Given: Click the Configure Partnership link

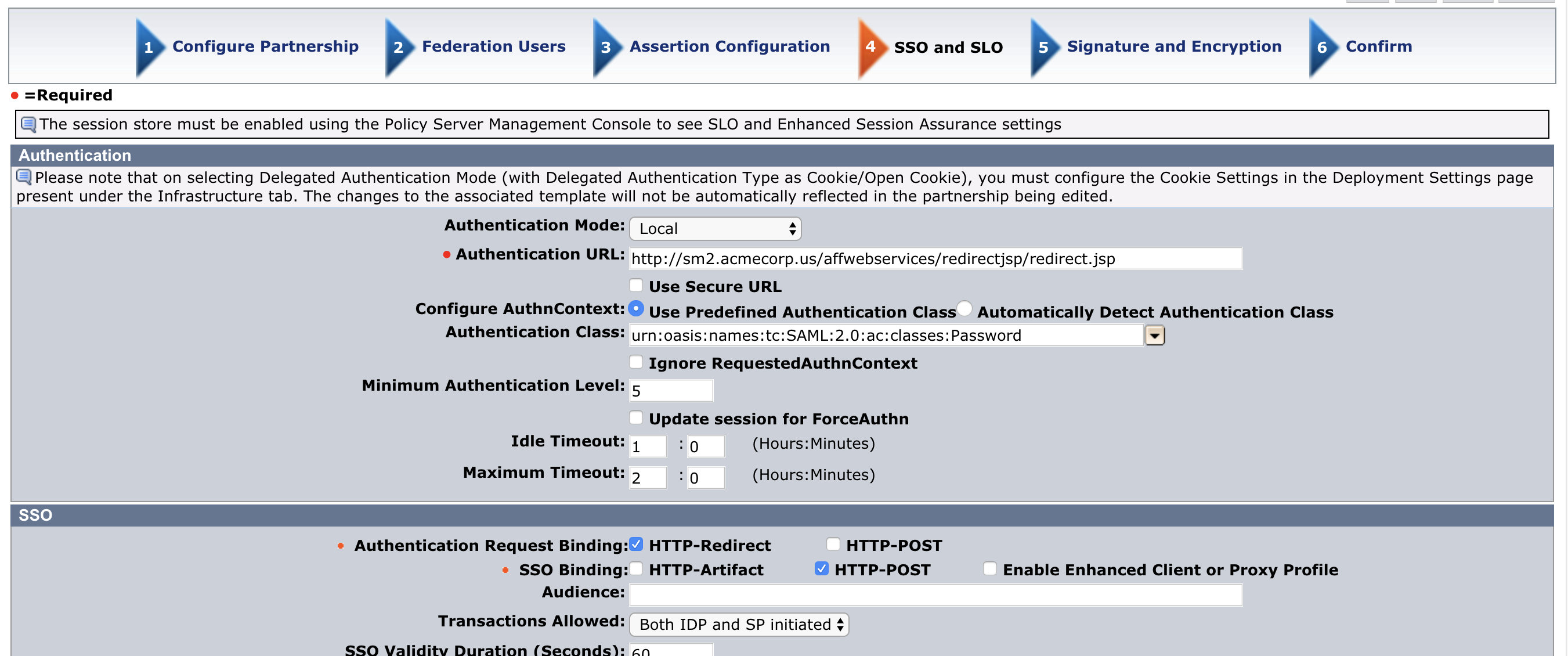Looking at the screenshot, I should 265,46.
